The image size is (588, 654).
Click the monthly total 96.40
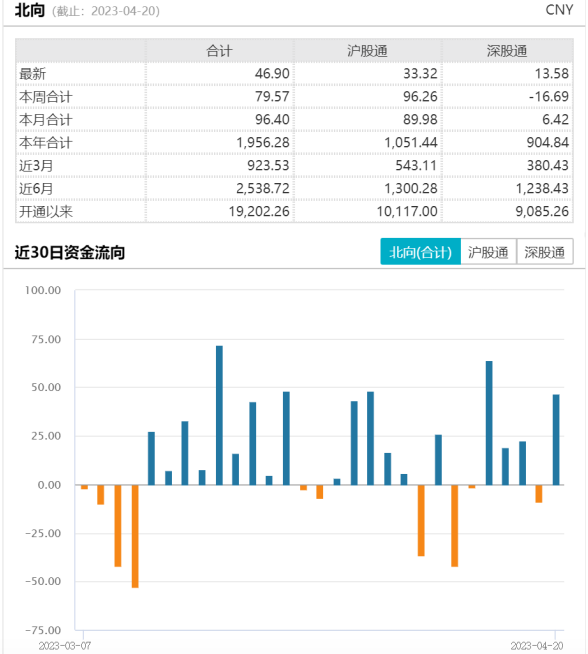272,120
